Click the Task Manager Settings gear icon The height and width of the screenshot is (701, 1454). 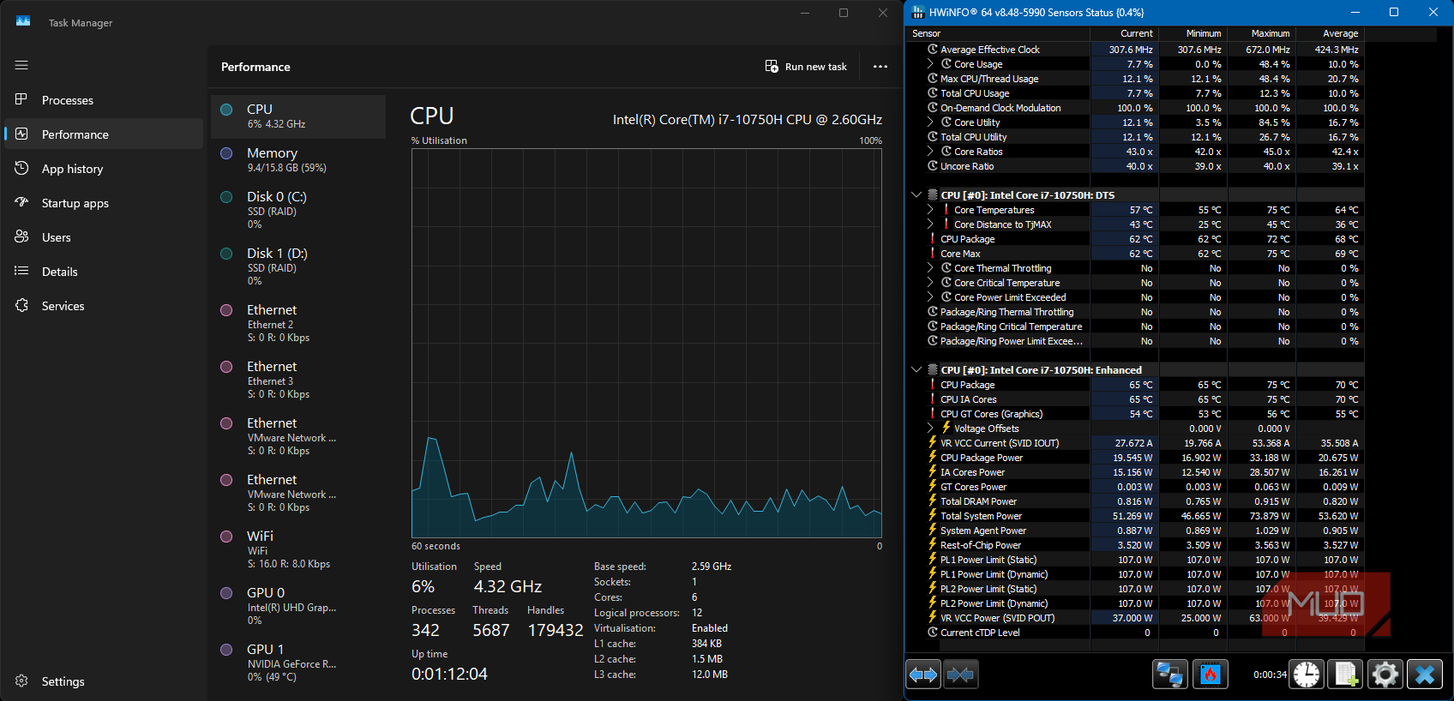coord(22,681)
